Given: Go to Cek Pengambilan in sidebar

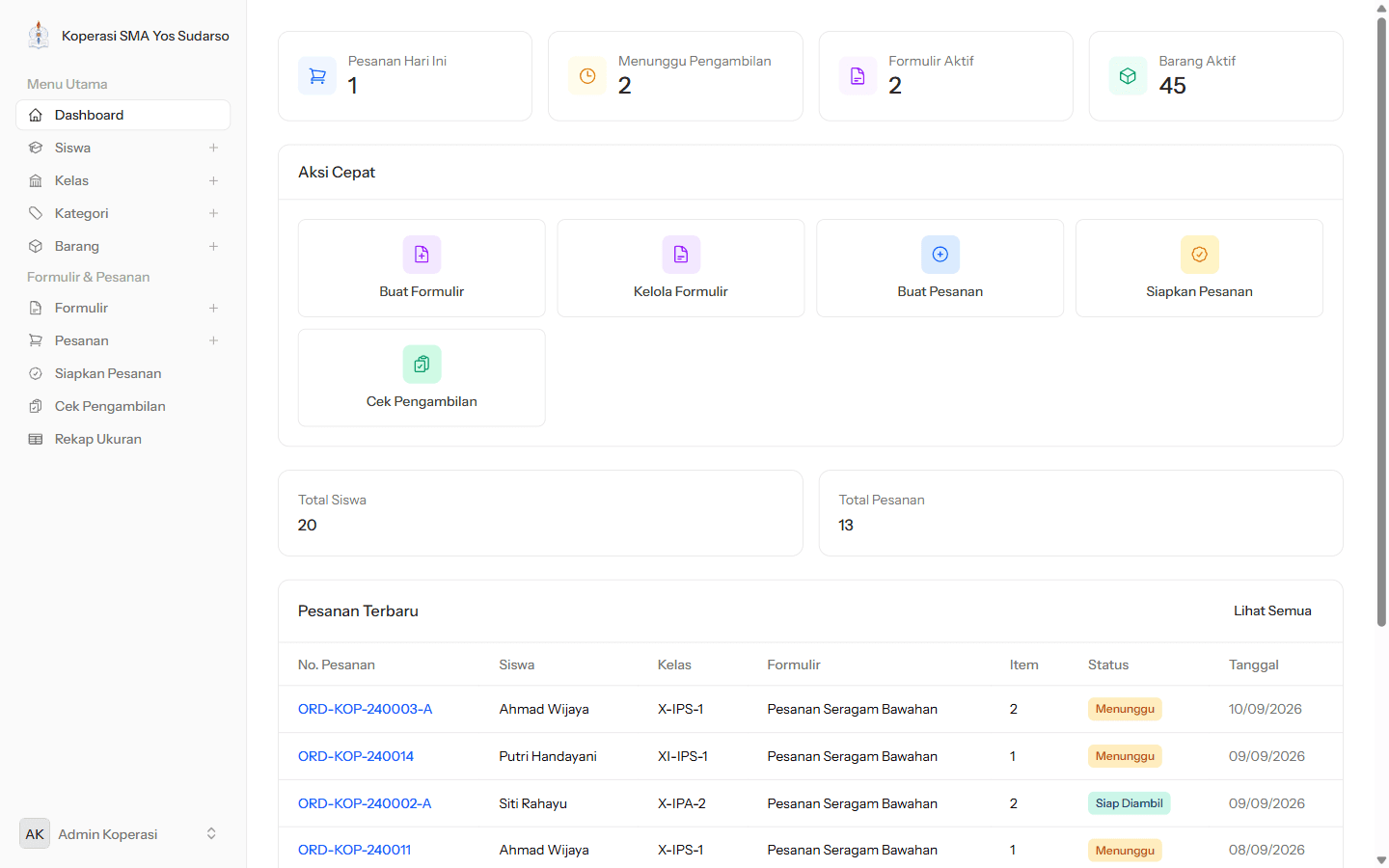Looking at the screenshot, I should coord(123,406).
